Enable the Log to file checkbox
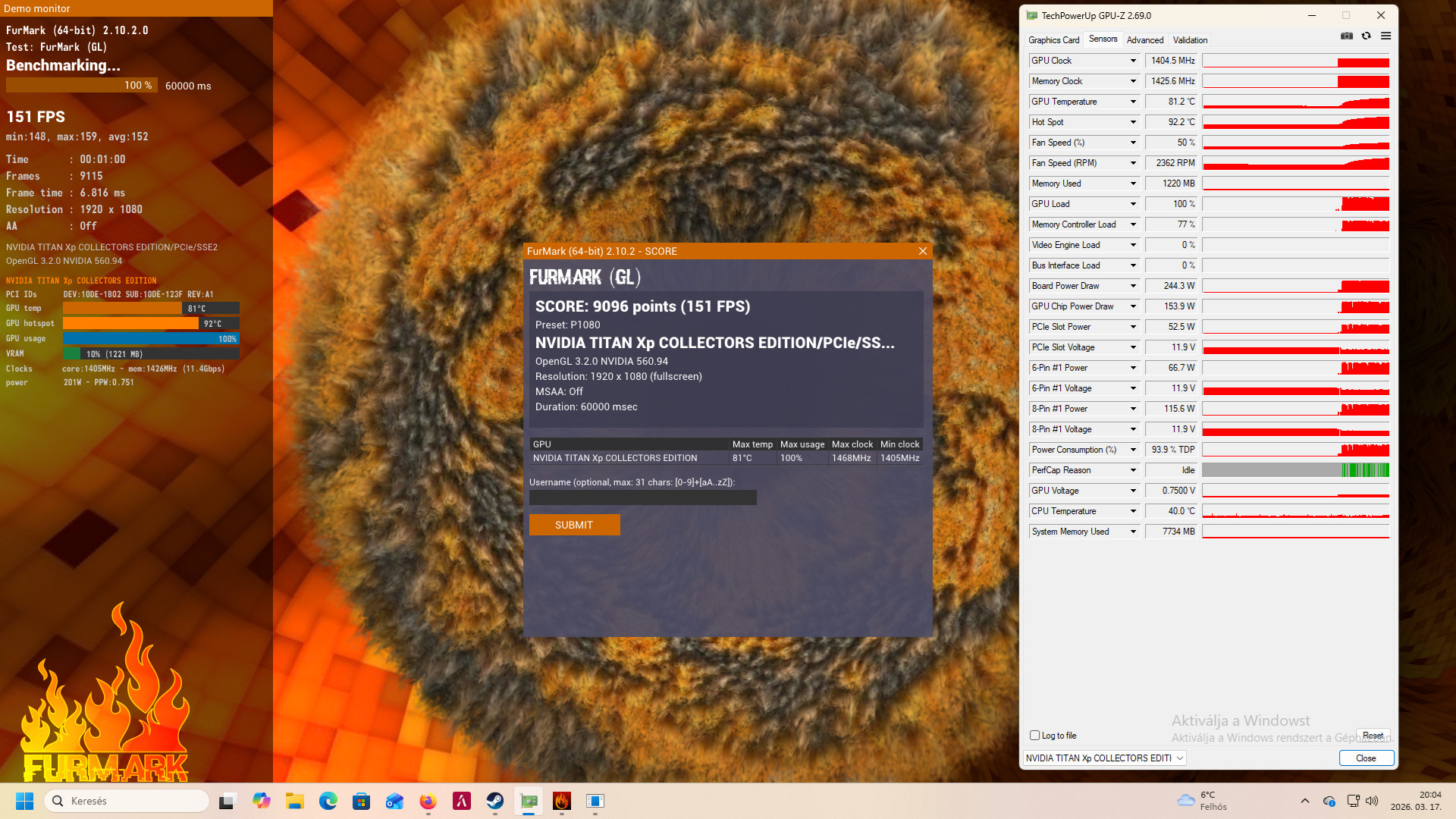 point(1034,735)
